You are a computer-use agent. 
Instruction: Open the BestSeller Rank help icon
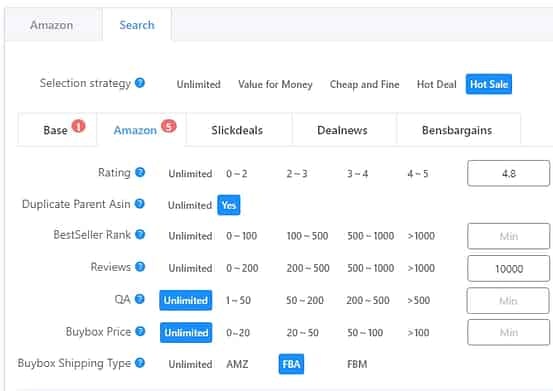(x=140, y=234)
